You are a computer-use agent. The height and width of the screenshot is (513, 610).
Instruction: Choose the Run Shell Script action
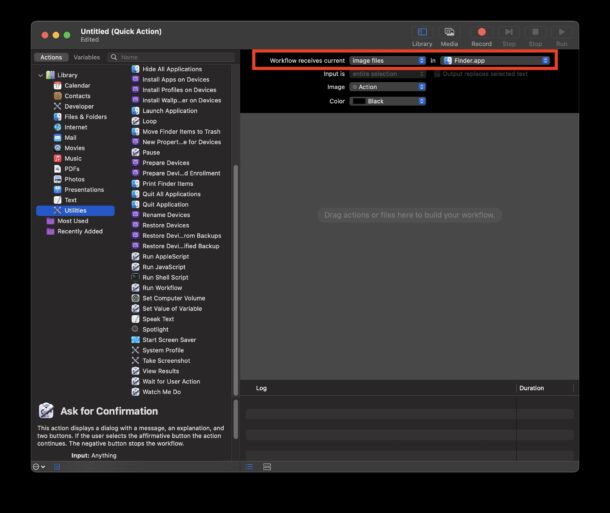tap(164, 277)
